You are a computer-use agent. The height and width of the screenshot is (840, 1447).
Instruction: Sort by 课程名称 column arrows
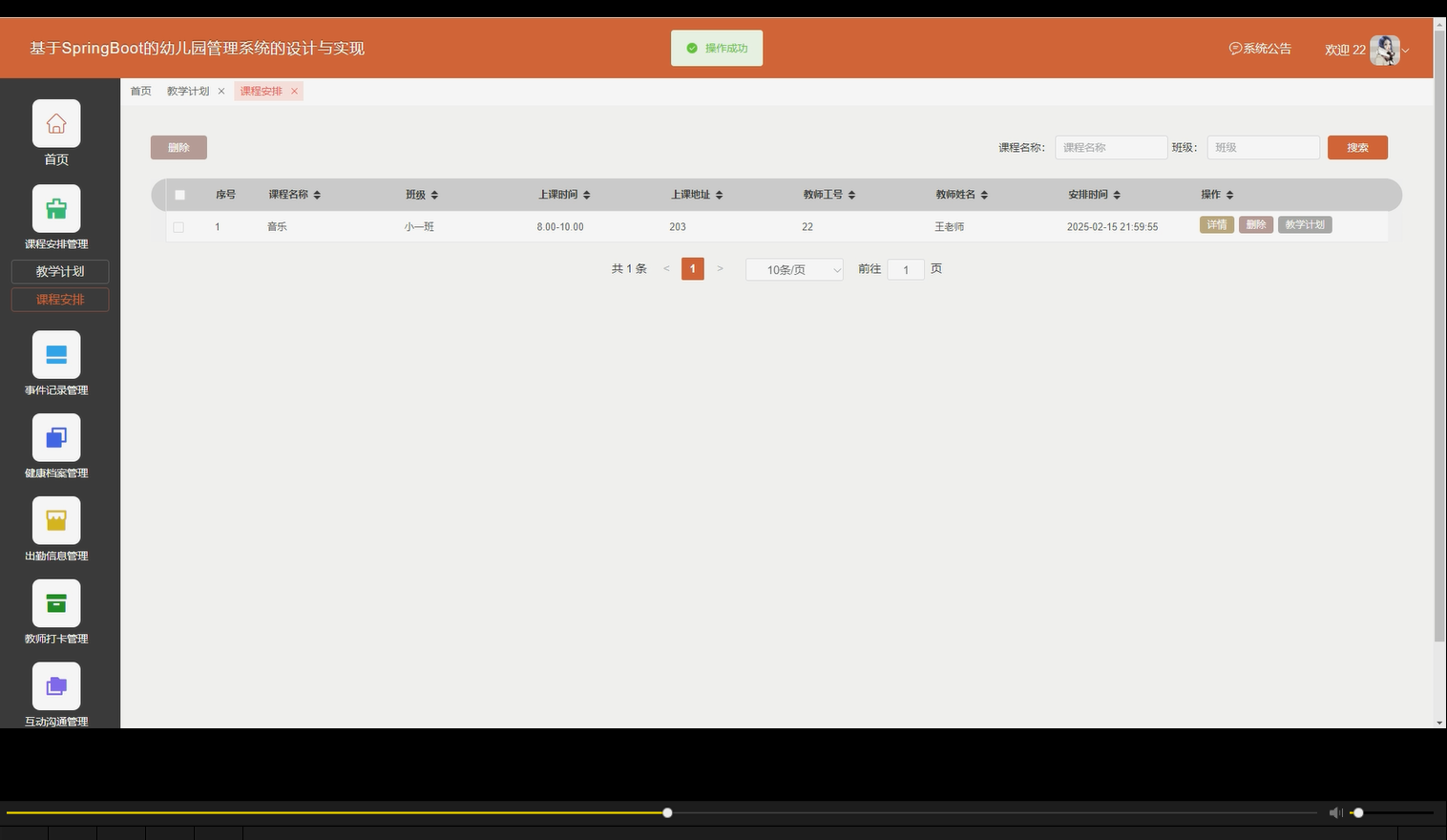point(317,195)
